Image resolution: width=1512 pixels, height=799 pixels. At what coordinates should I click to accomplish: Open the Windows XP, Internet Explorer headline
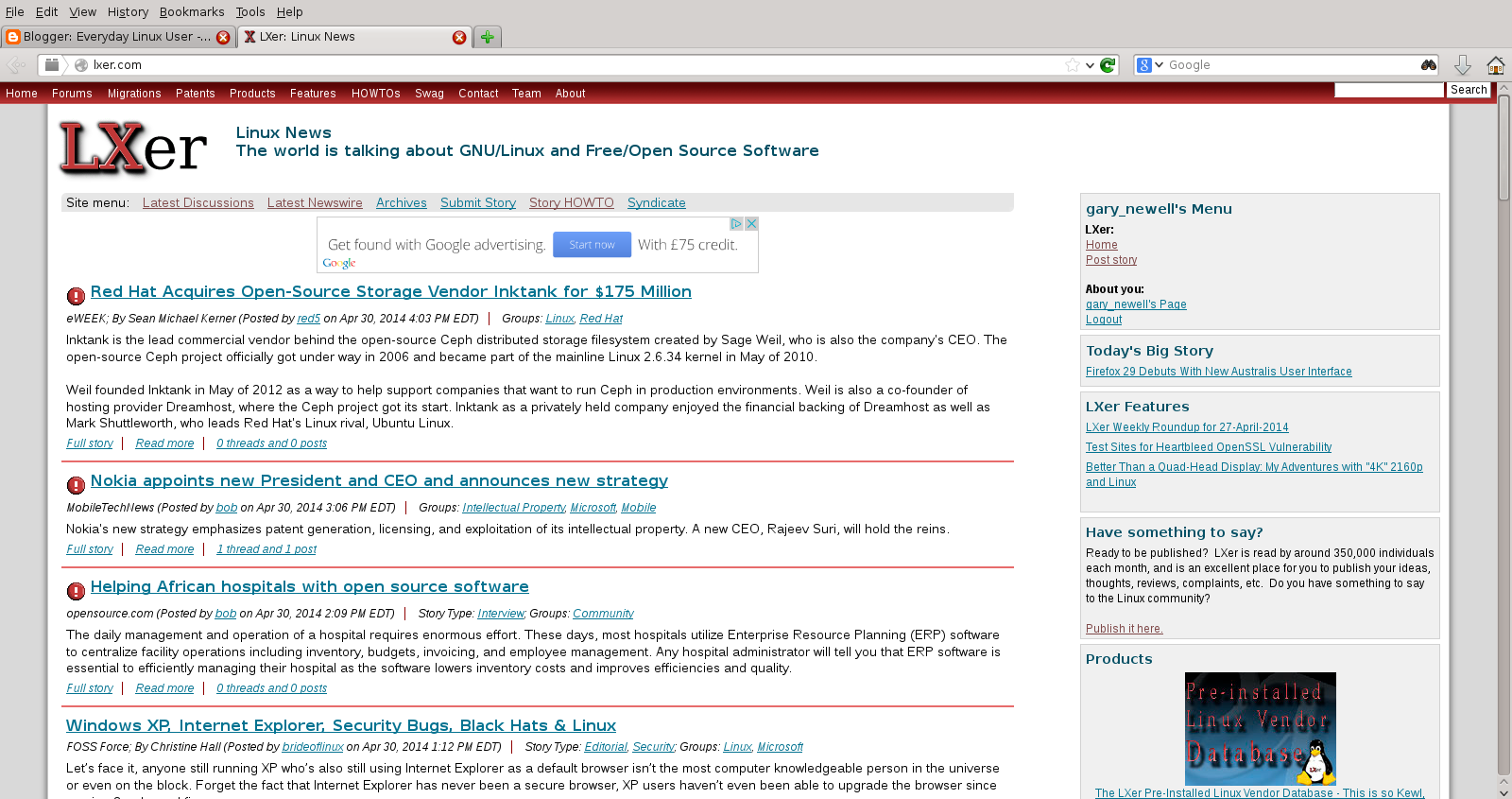click(341, 726)
